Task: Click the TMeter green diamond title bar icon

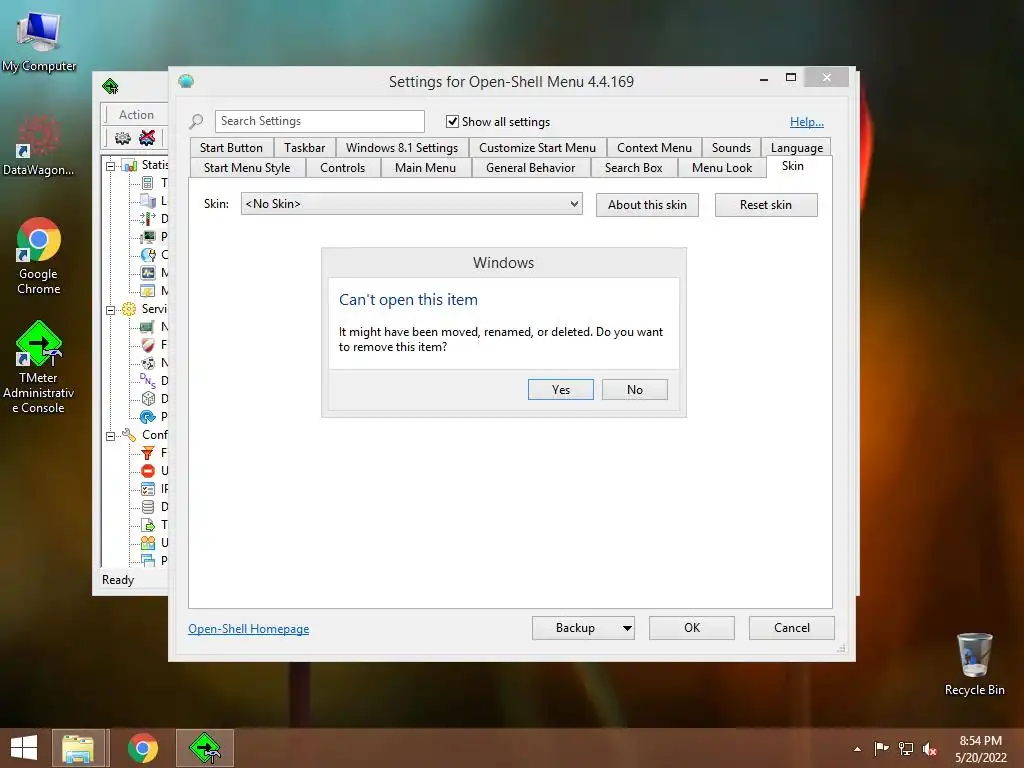Action: click(110, 86)
